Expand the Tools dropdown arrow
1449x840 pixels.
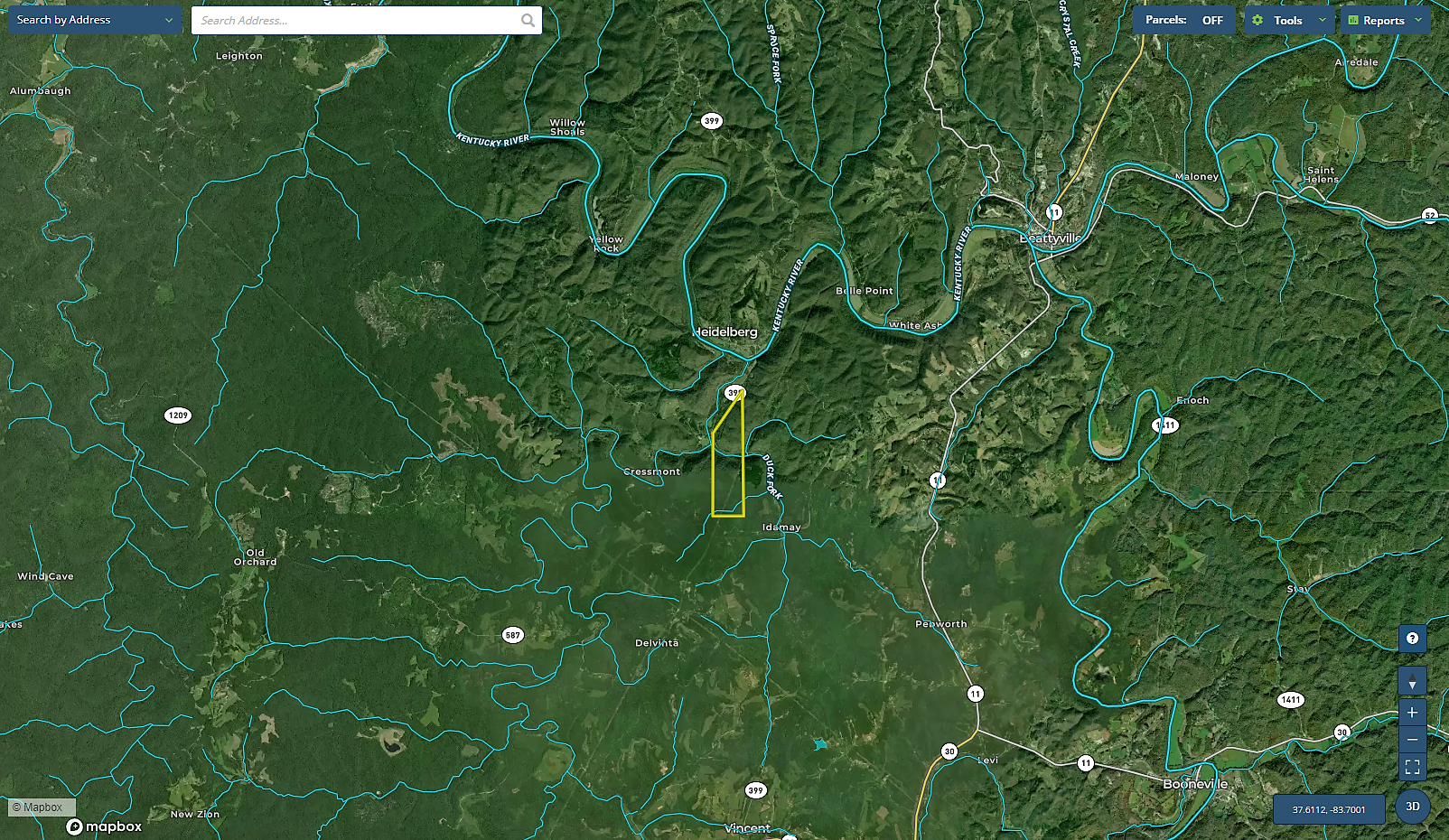pyautogui.click(x=1323, y=20)
